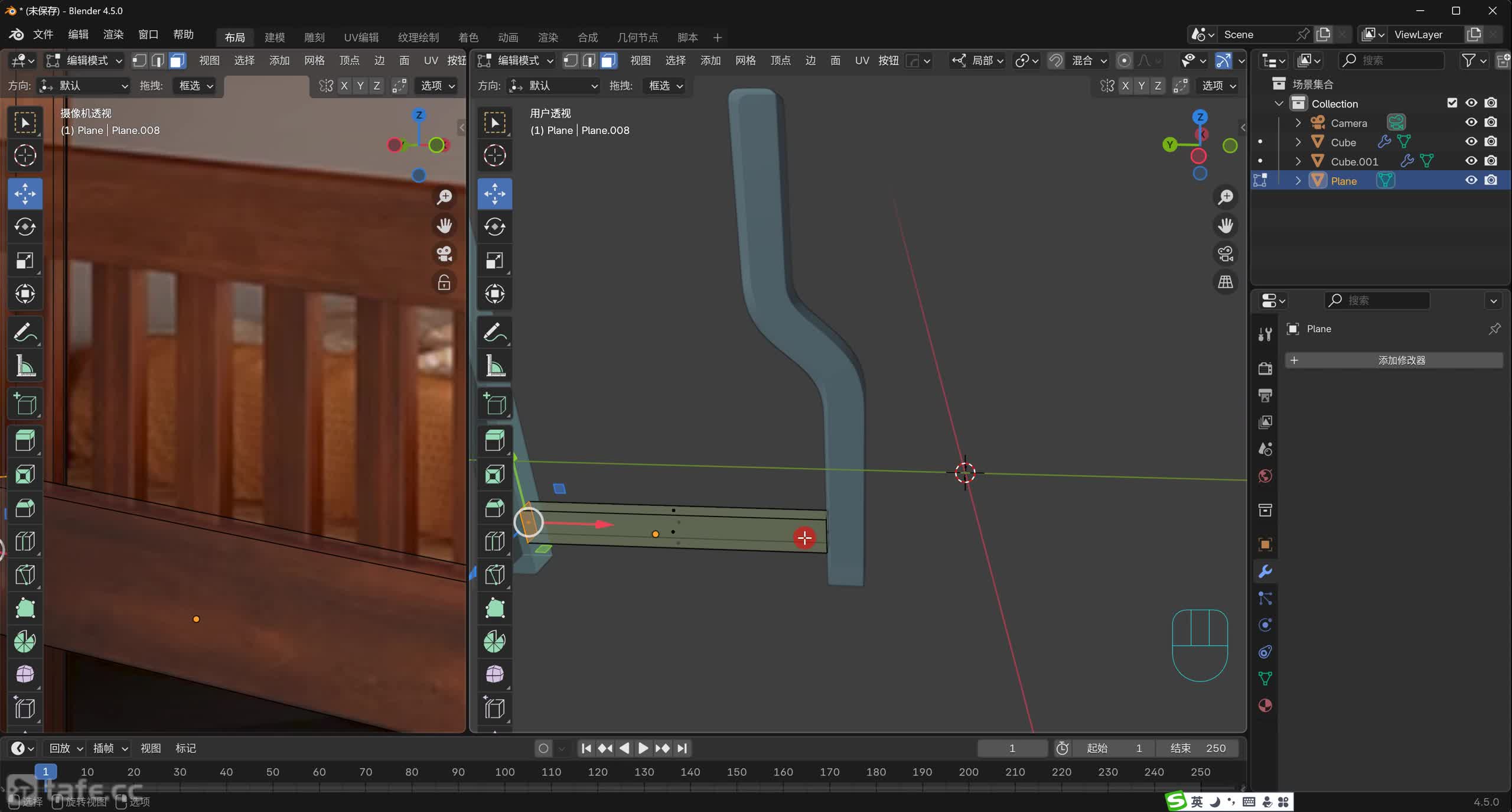Uncheck the Collection exclude checkbox
This screenshot has width=1512, height=812.
click(1452, 103)
